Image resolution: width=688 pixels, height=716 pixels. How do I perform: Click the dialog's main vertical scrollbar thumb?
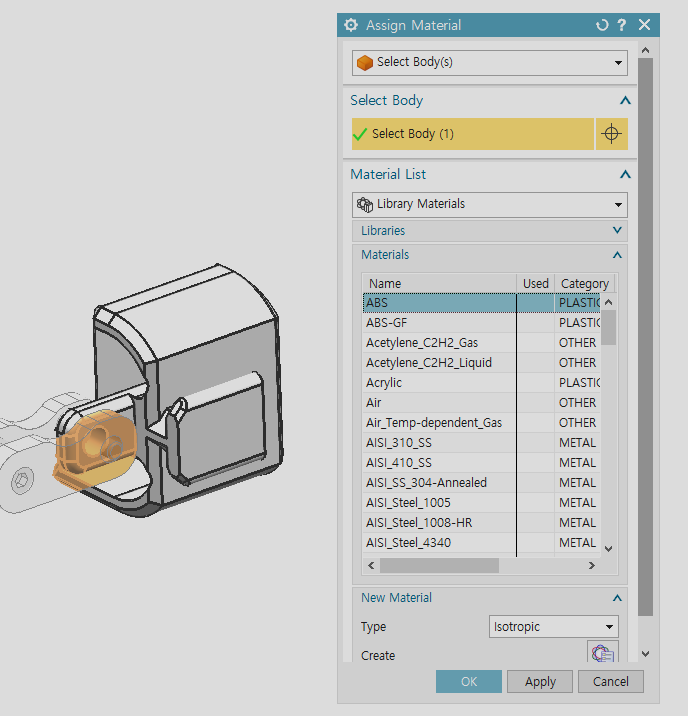pos(645,337)
